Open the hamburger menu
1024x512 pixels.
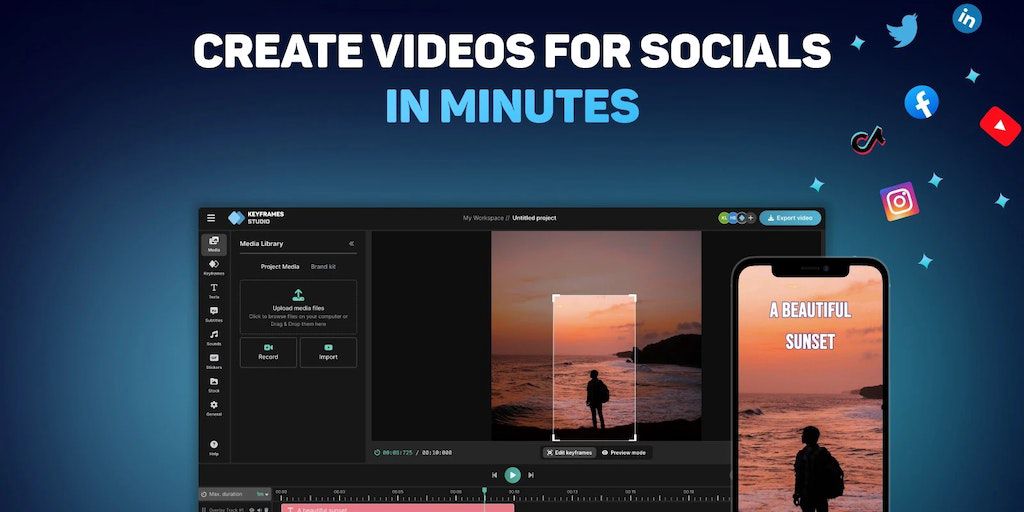point(211,218)
